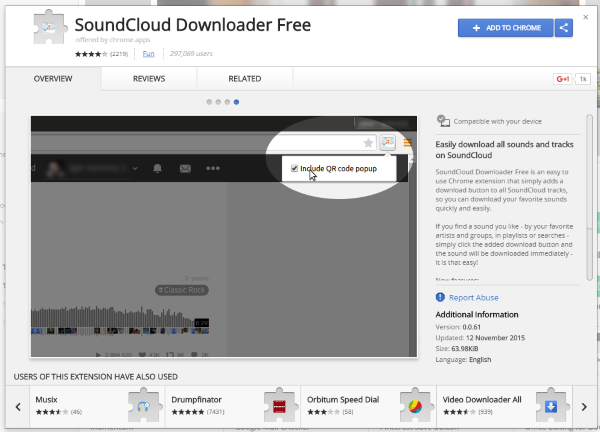Click the offered by chrome.apps text
The image size is (600, 432).
pyautogui.click(x=113, y=40)
